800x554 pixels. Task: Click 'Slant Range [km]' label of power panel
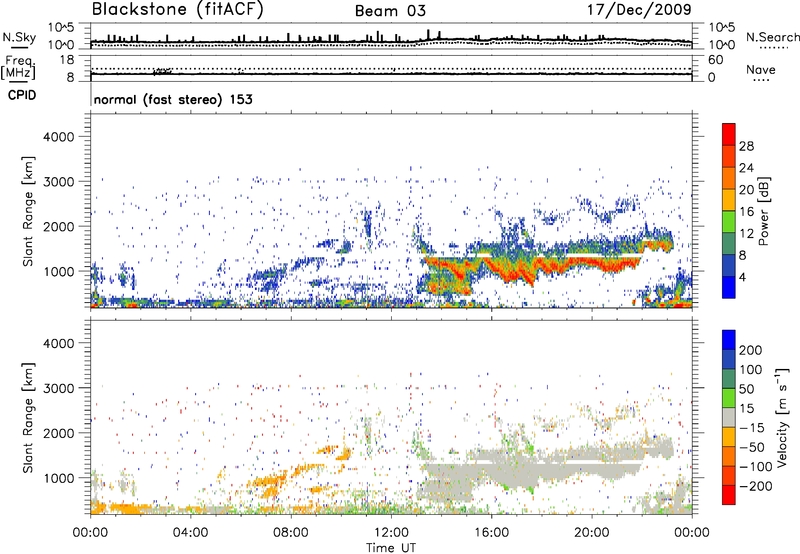click(28, 211)
